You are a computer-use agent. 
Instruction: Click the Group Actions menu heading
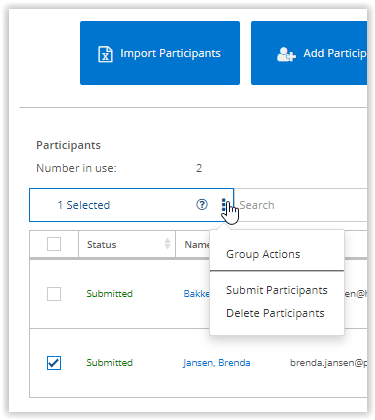coord(263,254)
